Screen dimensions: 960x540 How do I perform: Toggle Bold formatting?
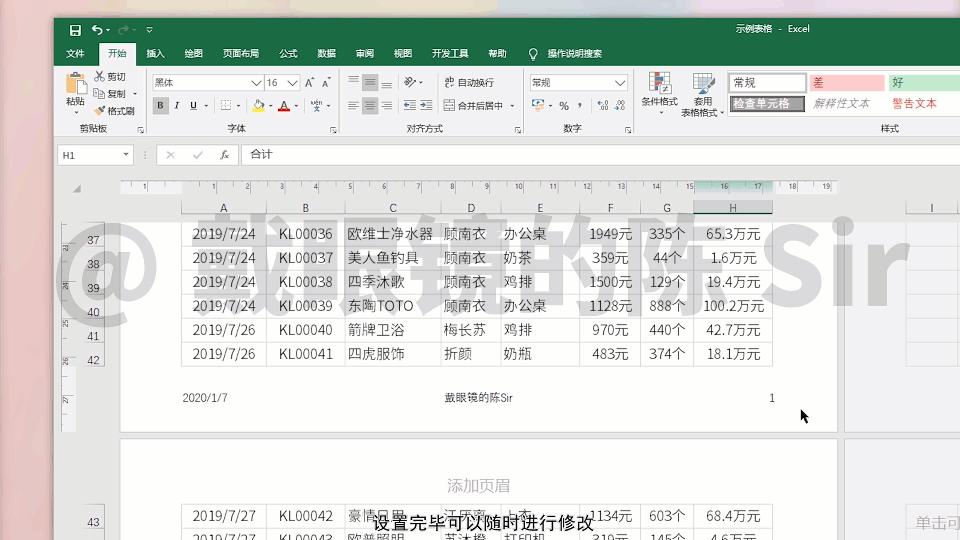(x=160, y=105)
